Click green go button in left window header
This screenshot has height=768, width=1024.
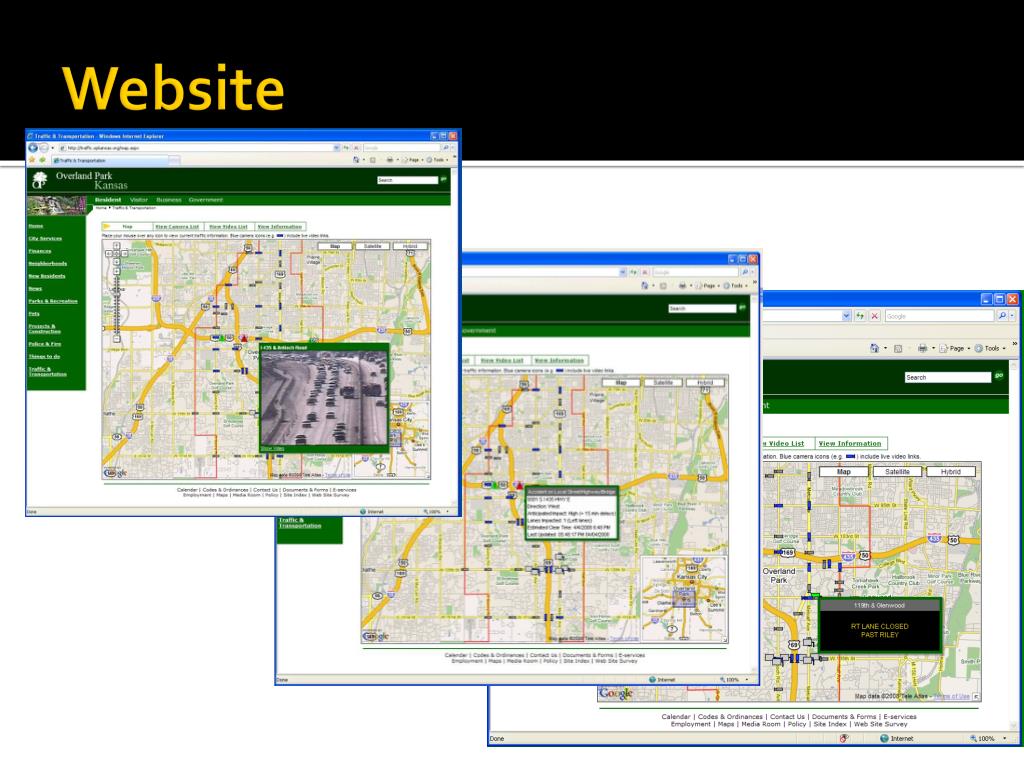[444, 179]
